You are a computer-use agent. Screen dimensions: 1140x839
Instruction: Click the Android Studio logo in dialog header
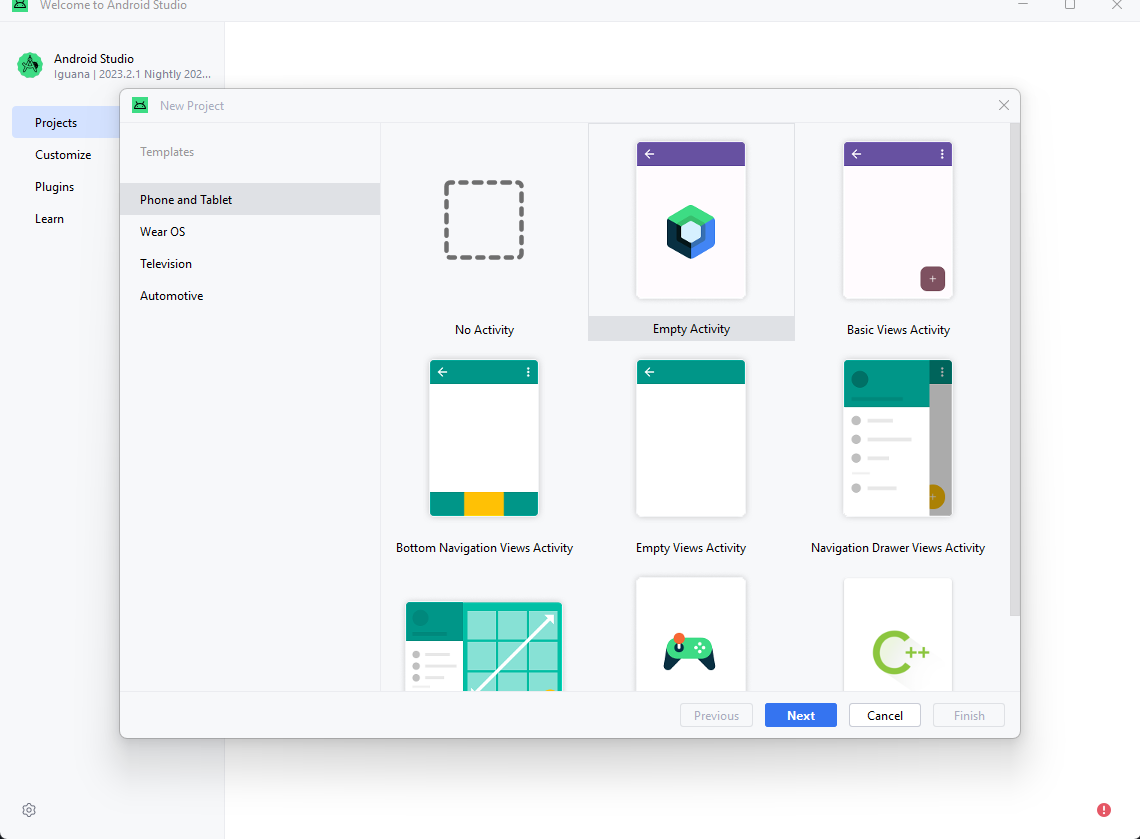point(140,105)
